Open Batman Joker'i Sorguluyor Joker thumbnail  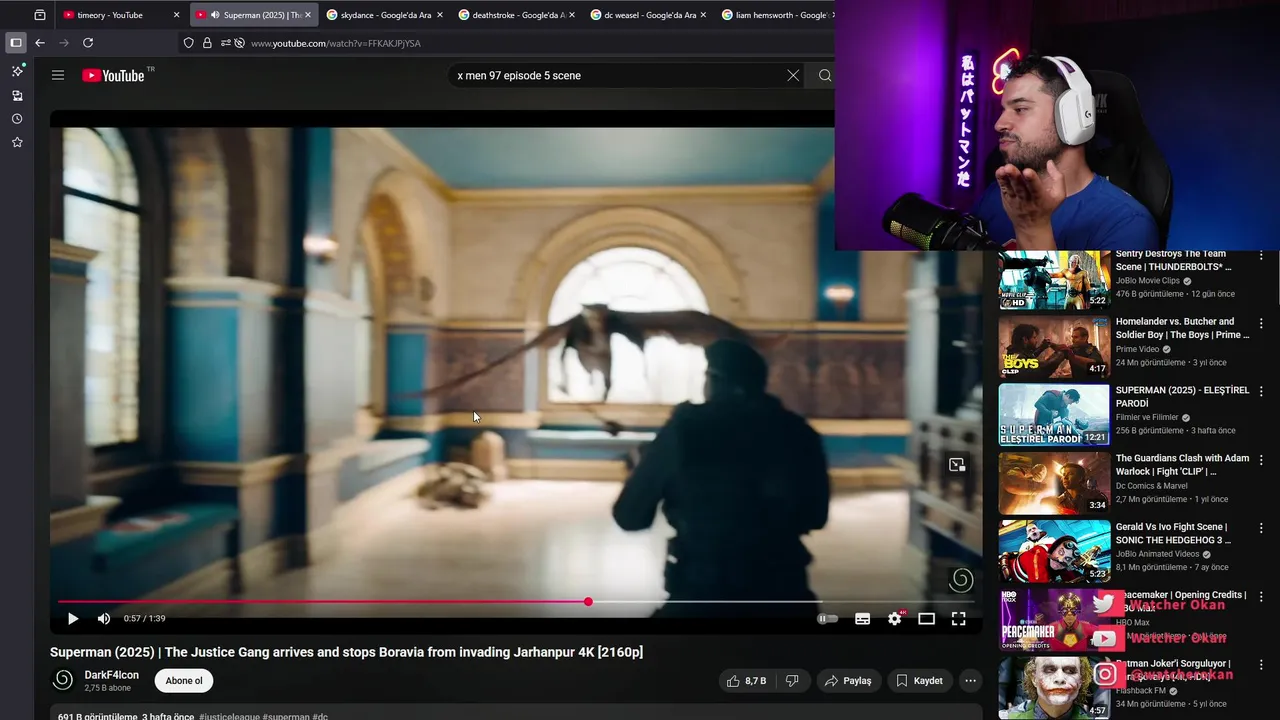[1054, 688]
